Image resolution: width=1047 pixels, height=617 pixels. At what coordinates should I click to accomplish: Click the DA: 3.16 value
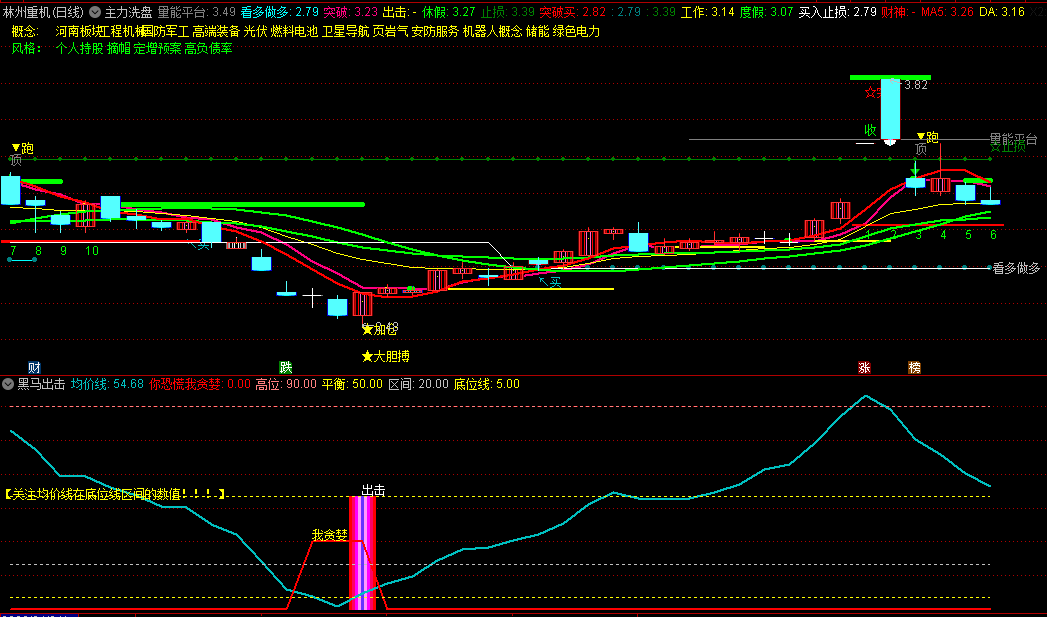coord(1002,12)
